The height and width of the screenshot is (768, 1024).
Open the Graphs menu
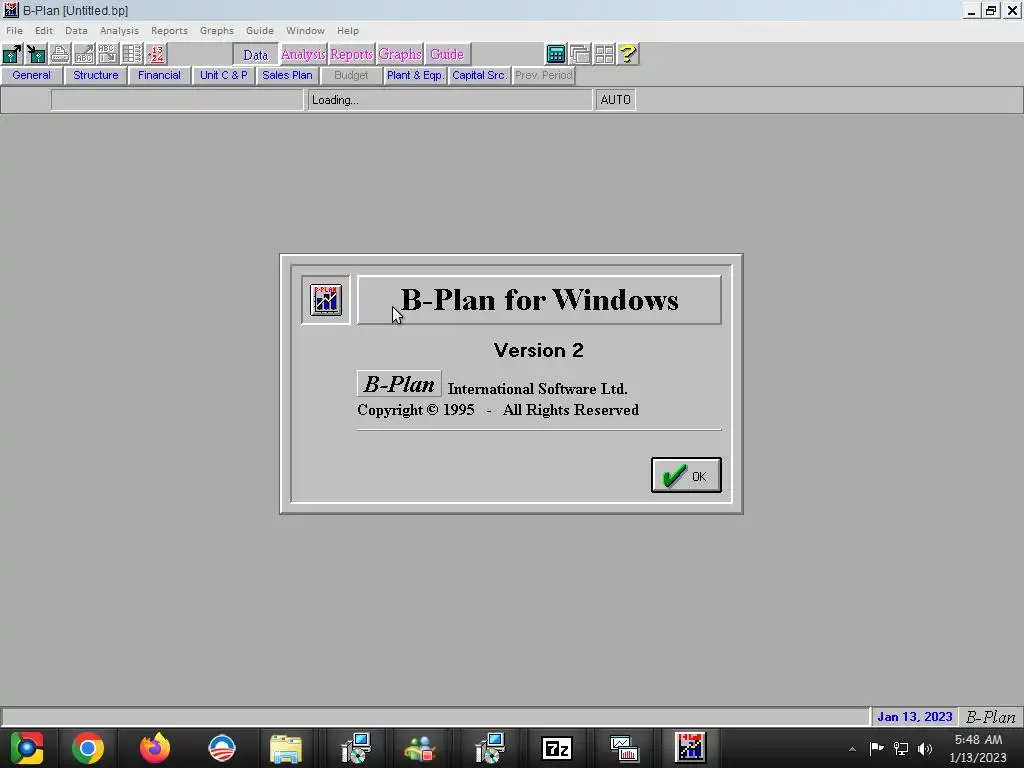click(x=217, y=31)
